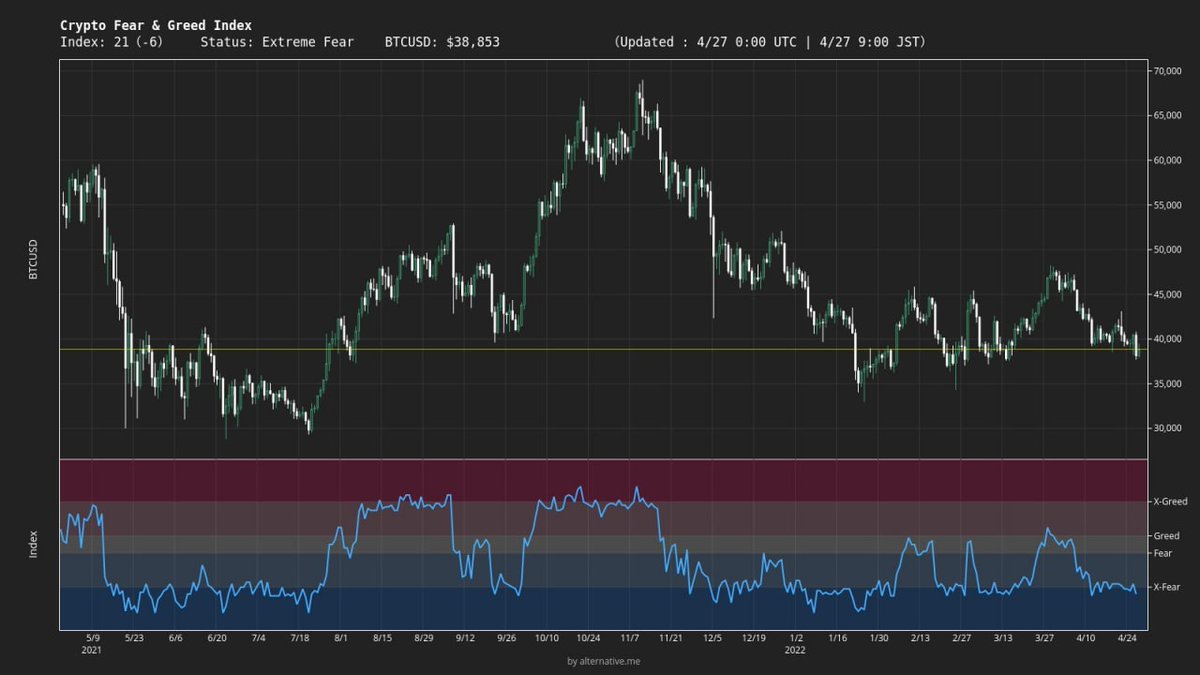The width and height of the screenshot is (1200, 675).
Task: Click the 60,000 price axis label
Action: pos(1168,160)
